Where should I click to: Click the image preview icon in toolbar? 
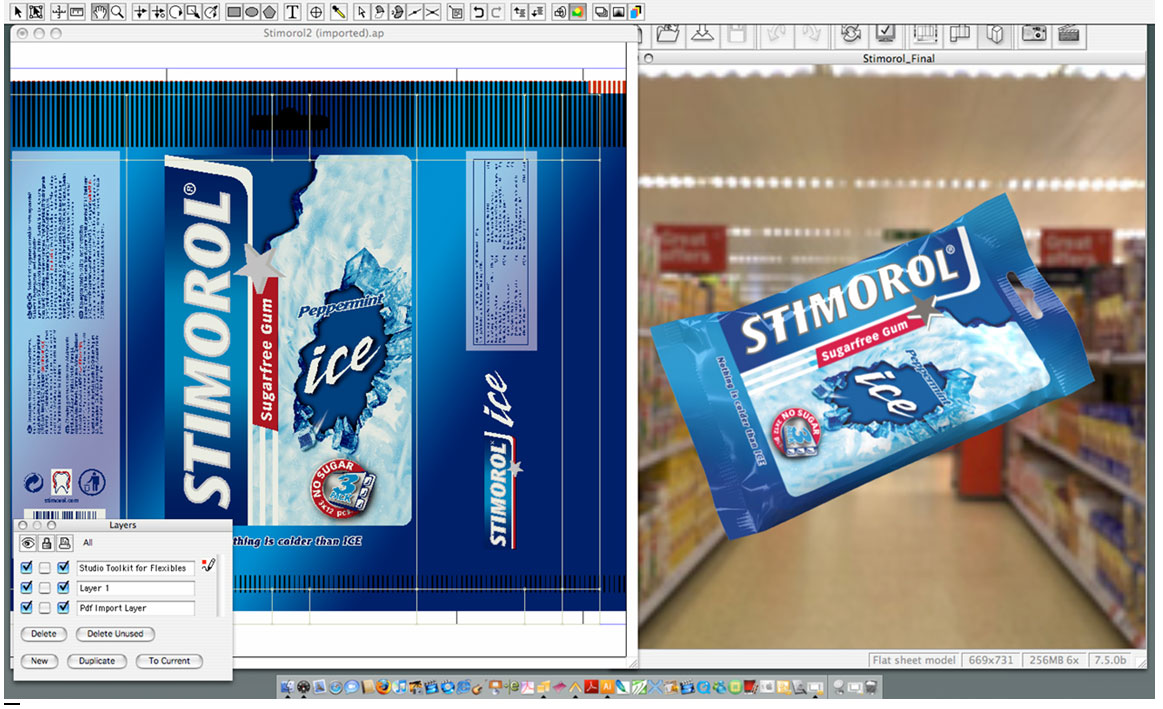point(618,12)
